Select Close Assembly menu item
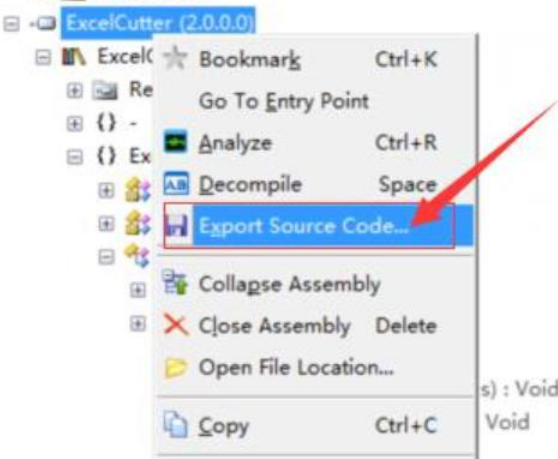558x459 pixels. [275, 326]
